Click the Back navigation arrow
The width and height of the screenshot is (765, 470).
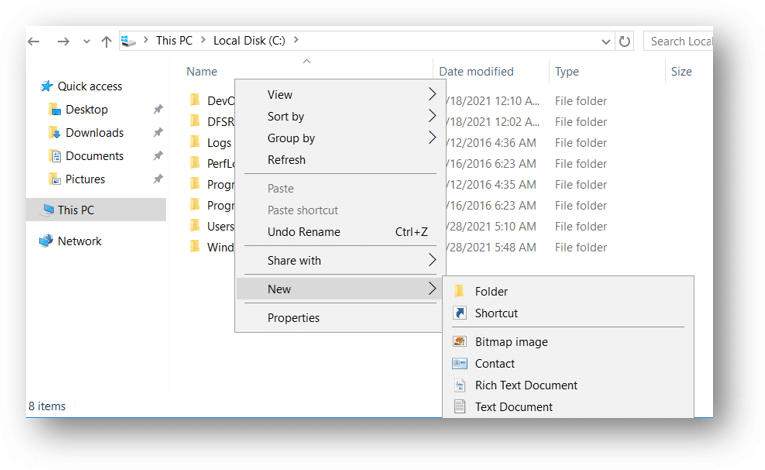pos(34,41)
